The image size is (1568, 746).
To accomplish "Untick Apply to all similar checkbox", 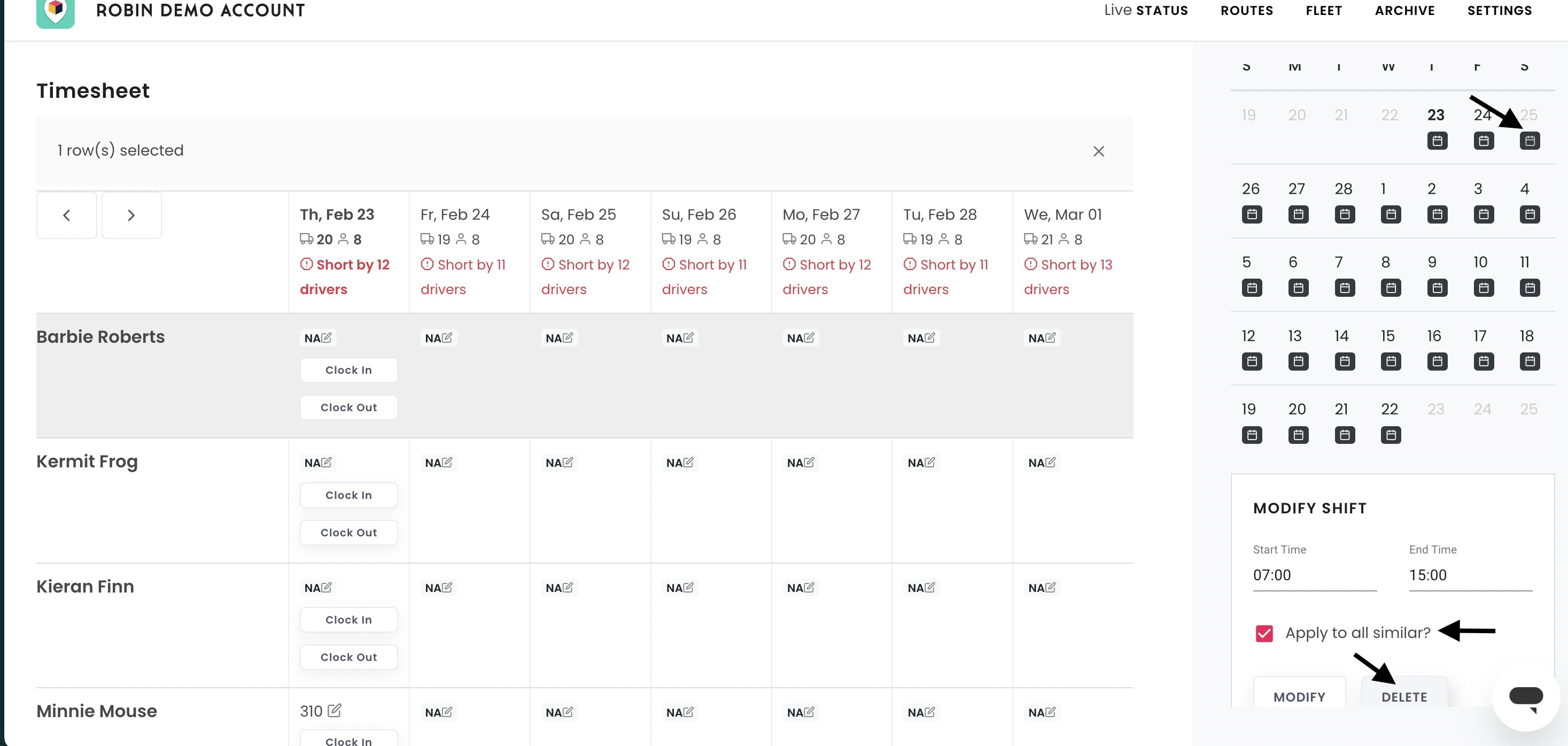I will pyautogui.click(x=1264, y=633).
